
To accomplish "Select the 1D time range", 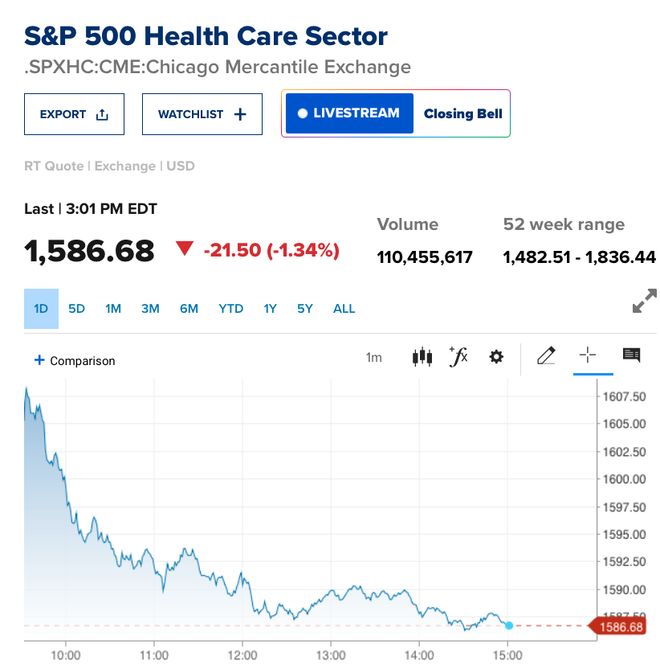I will pos(41,309).
